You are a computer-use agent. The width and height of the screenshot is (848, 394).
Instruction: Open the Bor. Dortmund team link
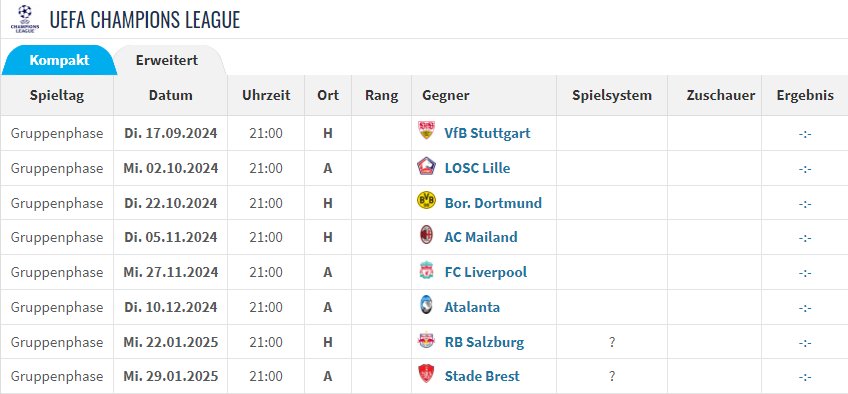tap(493, 203)
